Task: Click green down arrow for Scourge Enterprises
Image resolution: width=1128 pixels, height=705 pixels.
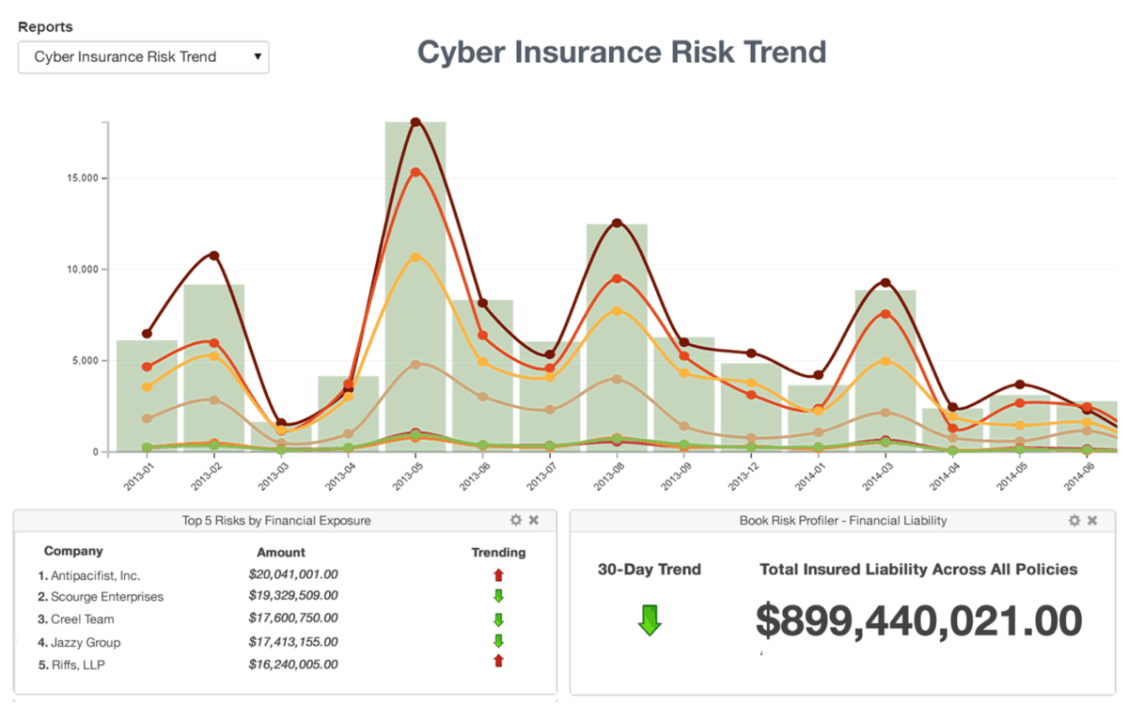Action: pyautogui.click(x=498, y=596)
